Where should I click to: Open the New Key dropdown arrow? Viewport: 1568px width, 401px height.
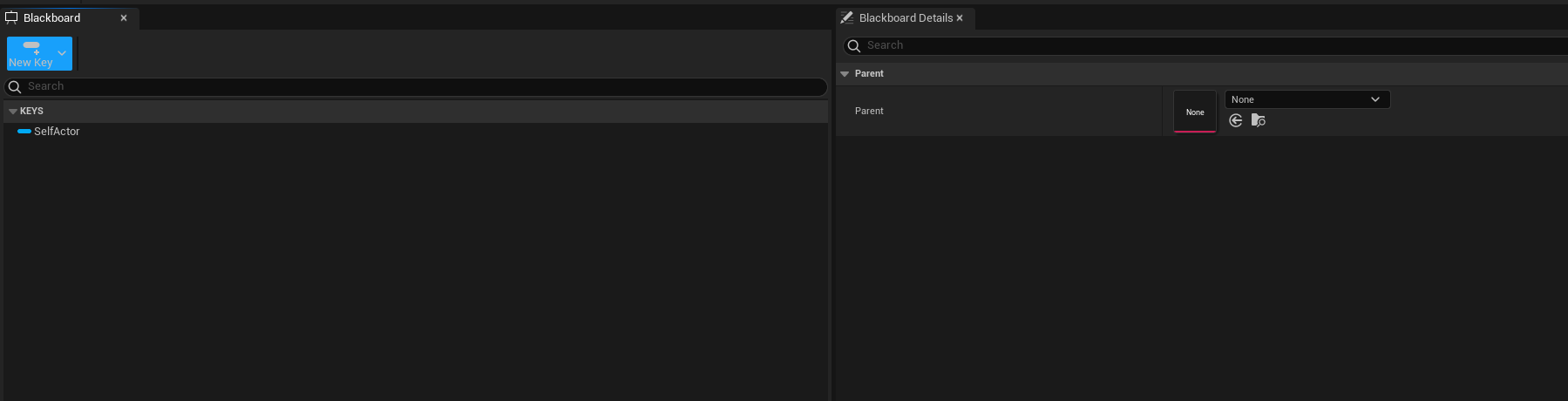pos(62,53)
